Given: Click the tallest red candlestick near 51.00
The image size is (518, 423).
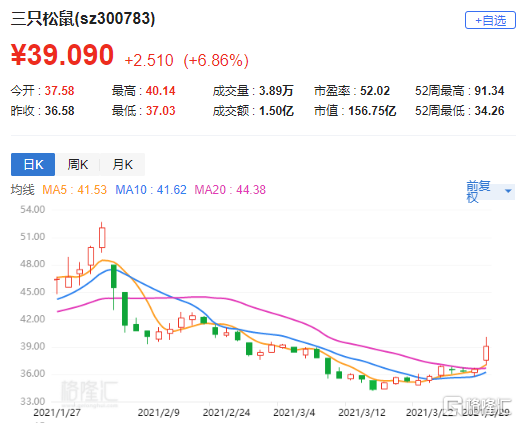Looking at the screenshot, I should (102, 237).
